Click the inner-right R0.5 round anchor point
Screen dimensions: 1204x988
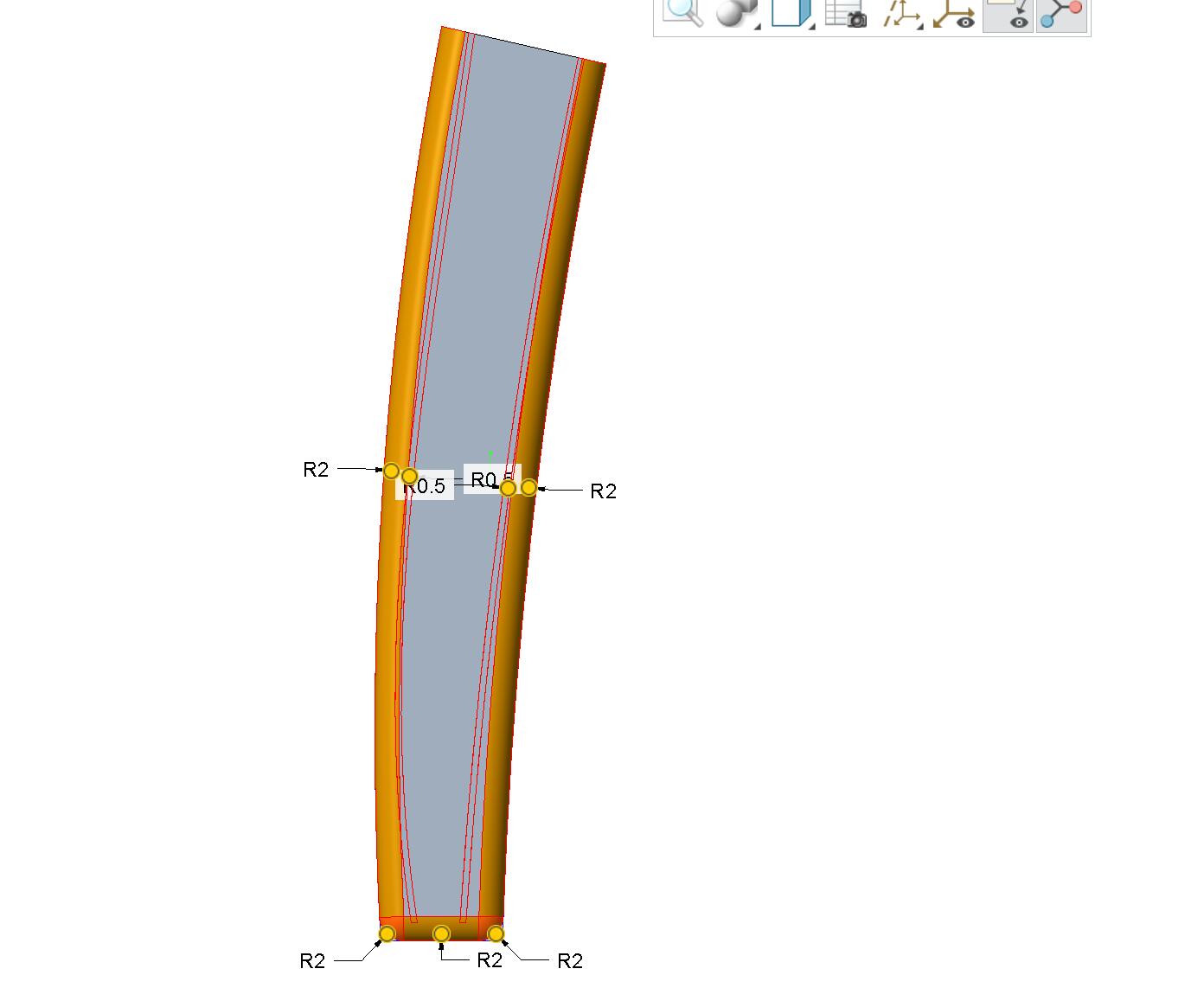click(509, 488)
